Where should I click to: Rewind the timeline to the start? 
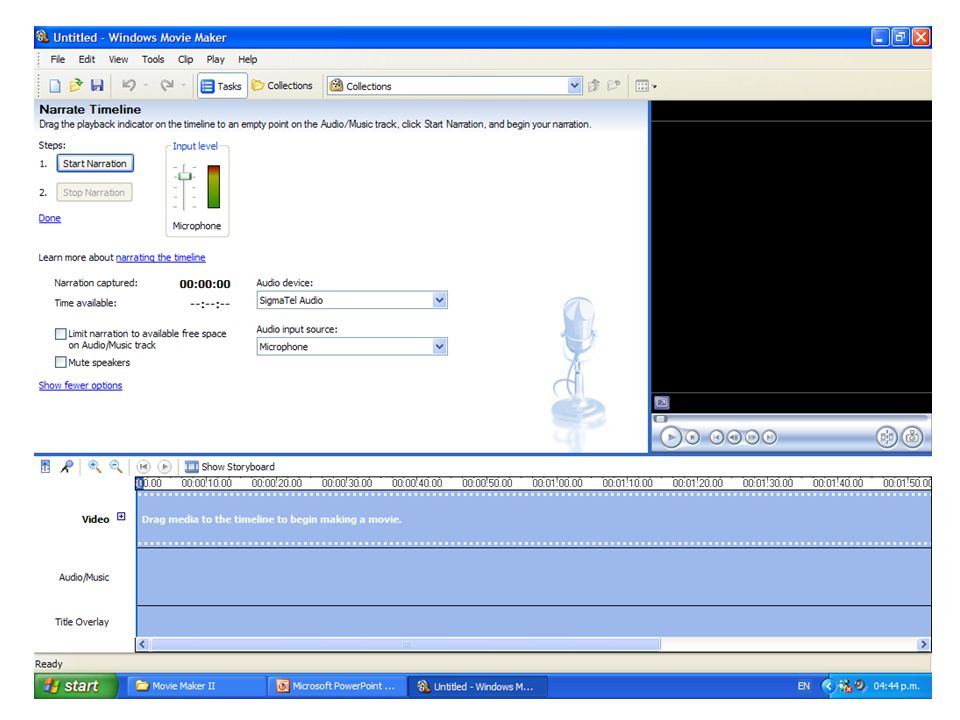[143, 467]
